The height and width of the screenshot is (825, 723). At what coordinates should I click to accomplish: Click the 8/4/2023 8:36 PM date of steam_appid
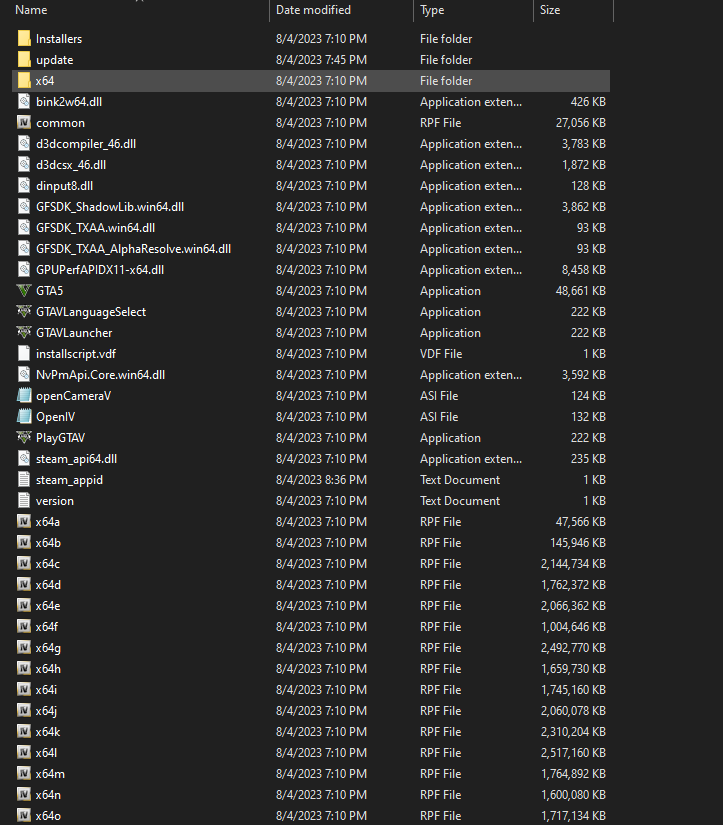(322, 480)
